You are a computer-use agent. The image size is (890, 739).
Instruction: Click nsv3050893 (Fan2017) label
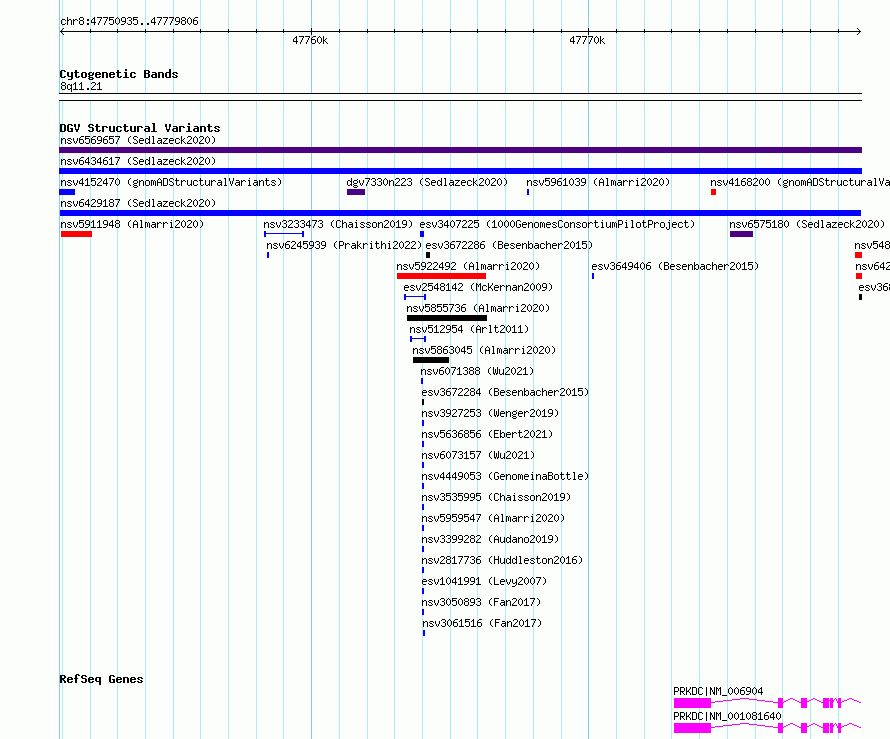click(x=481, y=602)
